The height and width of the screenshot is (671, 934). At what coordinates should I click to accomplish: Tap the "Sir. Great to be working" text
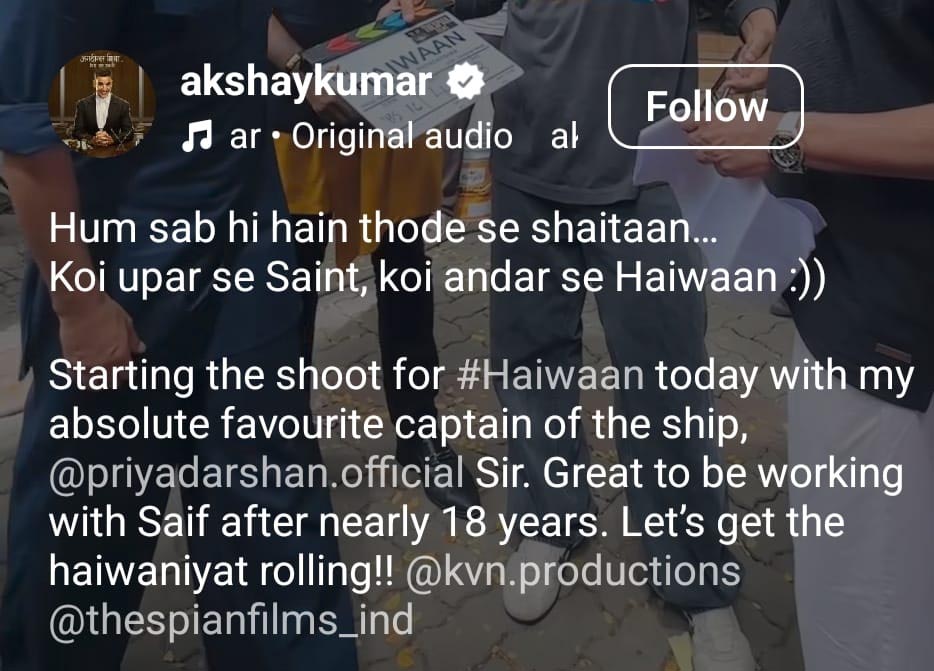(x=689, y=474)
